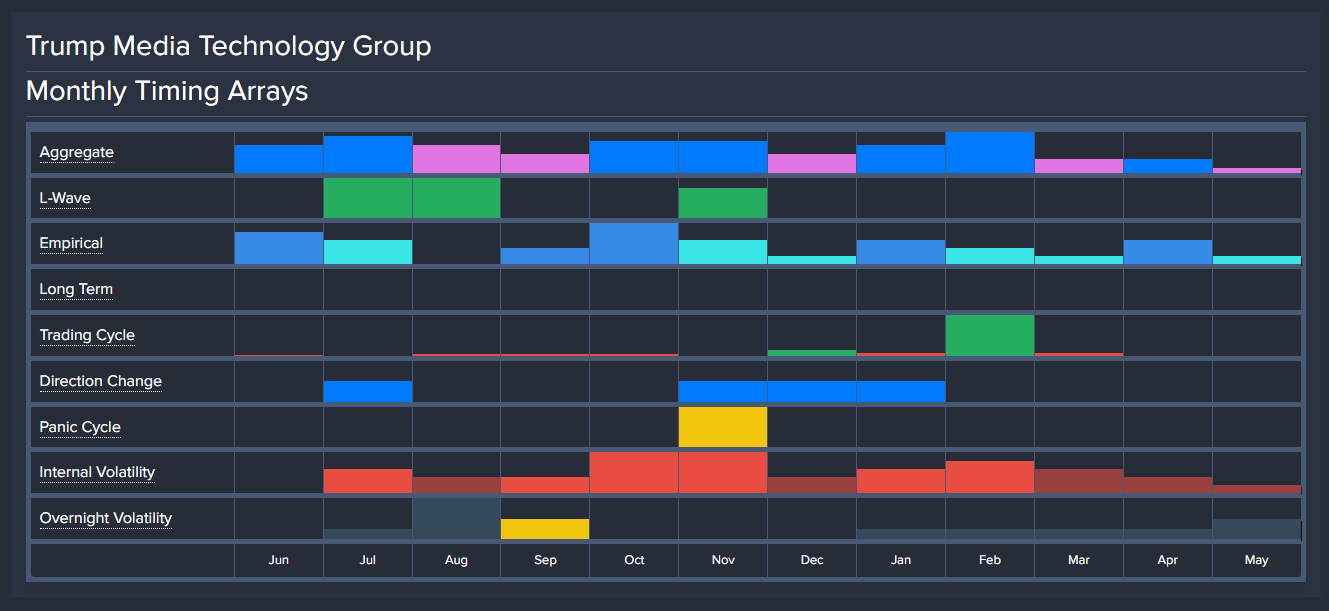Select the Aug month column label
This screenshot has height=611, width=1329.
pos(456,560)
